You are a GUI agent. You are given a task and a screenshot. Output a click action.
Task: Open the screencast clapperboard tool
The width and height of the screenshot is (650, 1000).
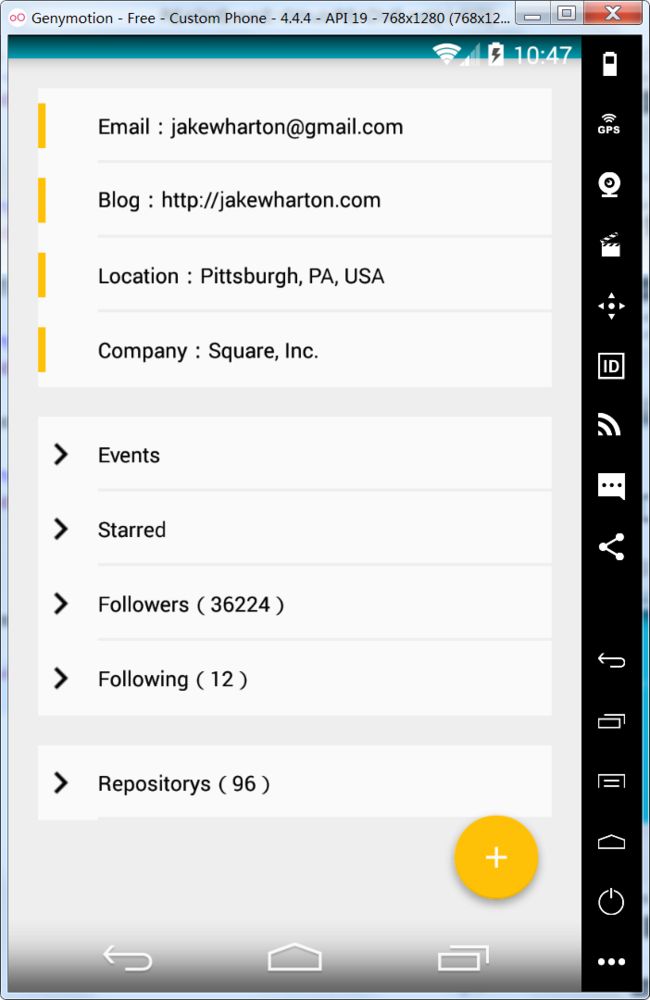610,244
